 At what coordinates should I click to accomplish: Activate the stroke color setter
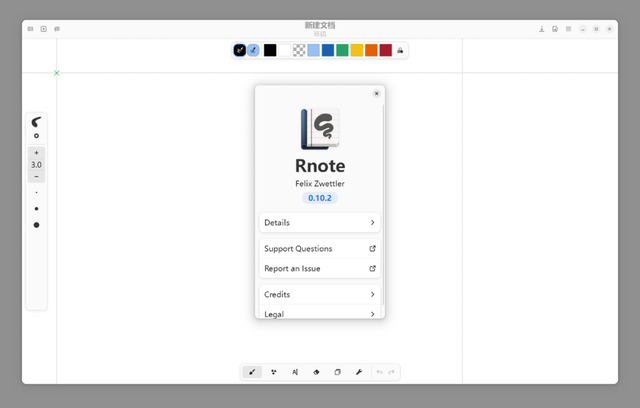240,50
